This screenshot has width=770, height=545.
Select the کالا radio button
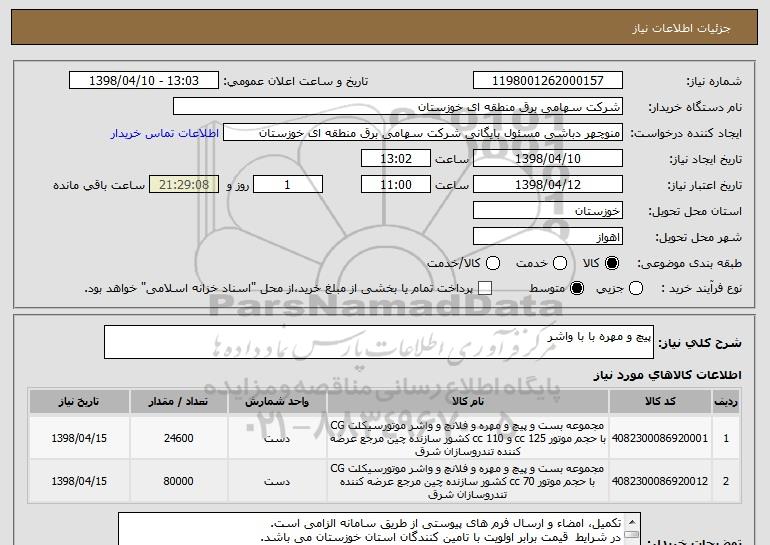pos(612,263)
